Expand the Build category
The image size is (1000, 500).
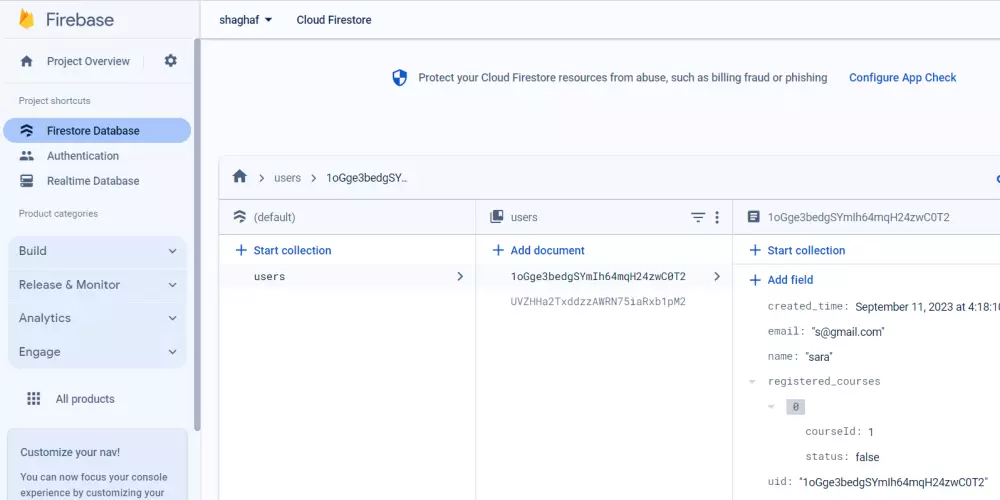(98, 251)
